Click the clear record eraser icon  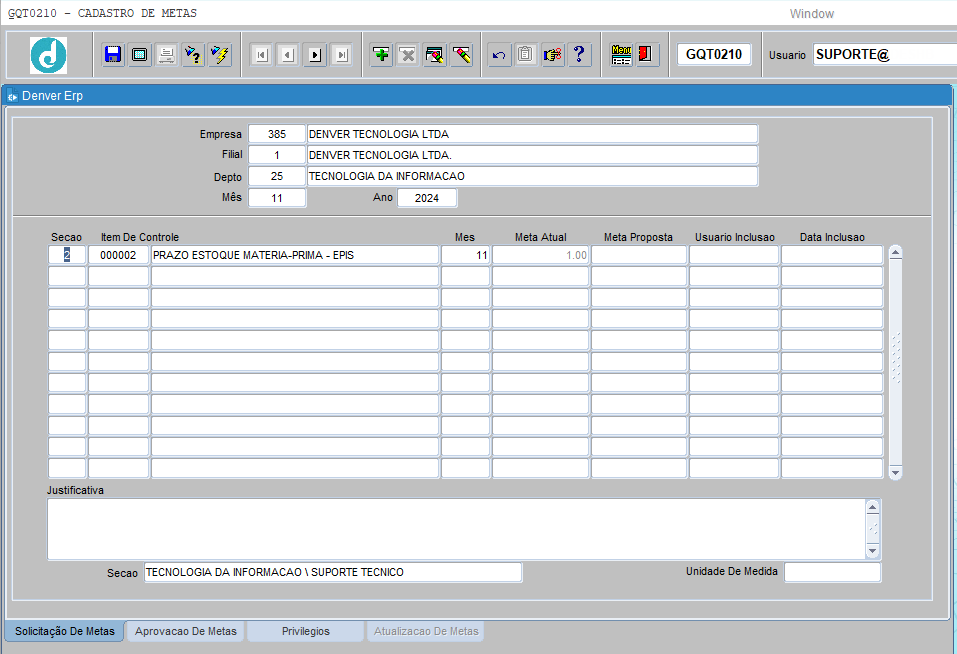[x=435, y=55]
